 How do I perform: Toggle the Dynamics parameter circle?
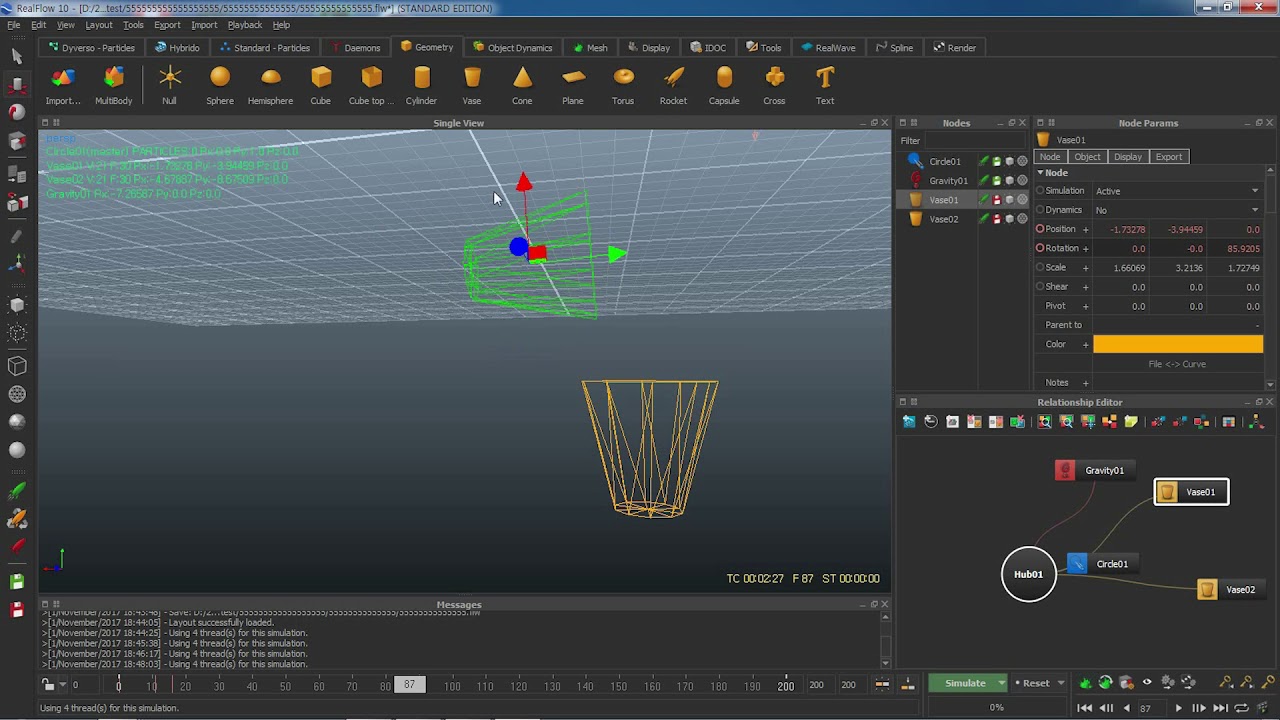tap(1040, 210)
